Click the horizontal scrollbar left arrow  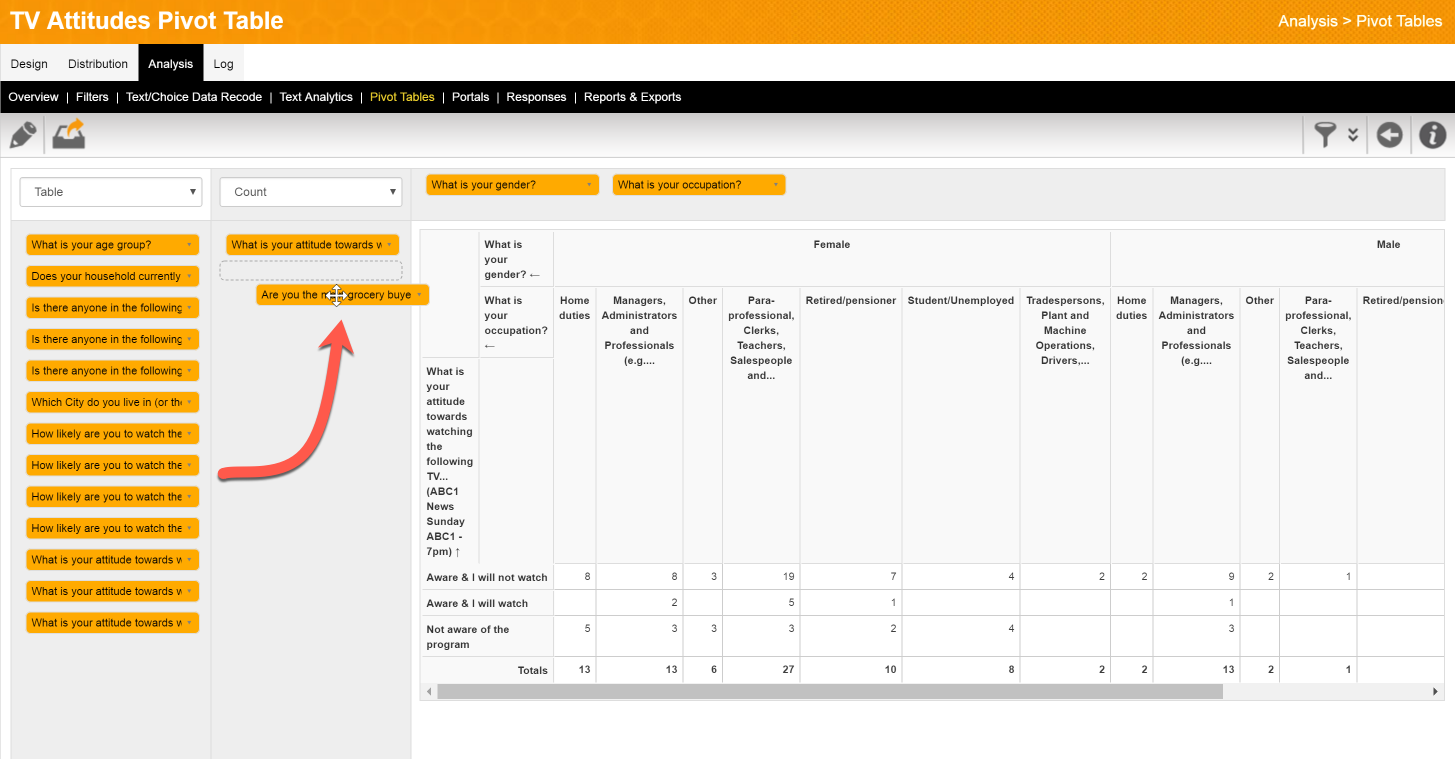429,692
